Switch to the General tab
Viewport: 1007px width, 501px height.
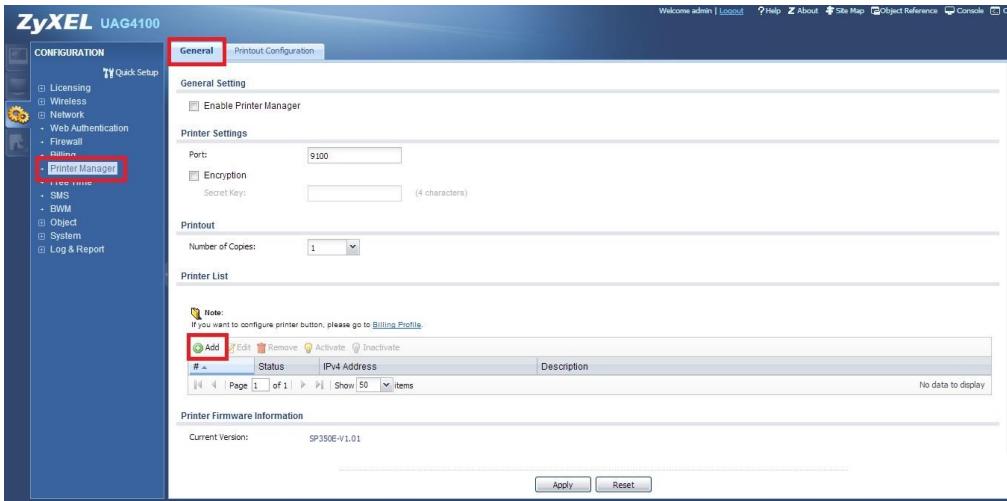197,51
